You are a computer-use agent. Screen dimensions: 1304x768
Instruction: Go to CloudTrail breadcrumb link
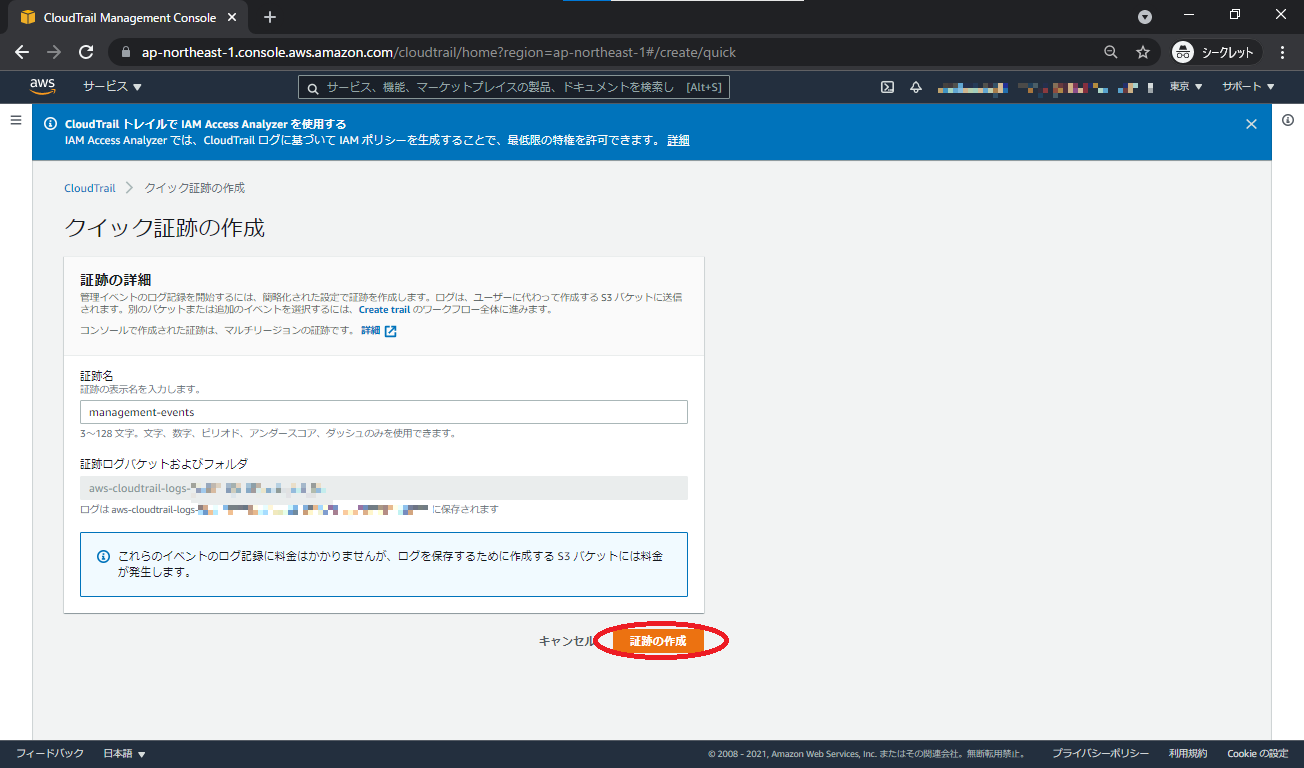(90, 188)
